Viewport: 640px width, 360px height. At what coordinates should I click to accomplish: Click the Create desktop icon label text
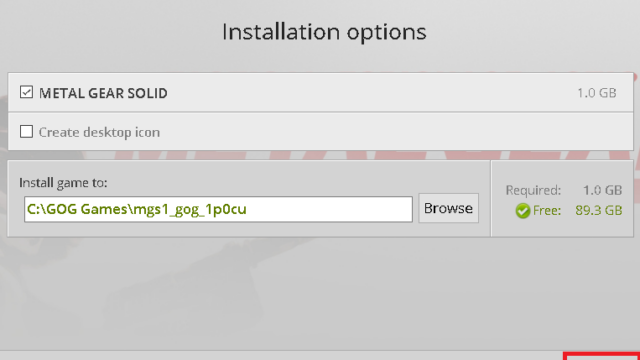(99, 132)
